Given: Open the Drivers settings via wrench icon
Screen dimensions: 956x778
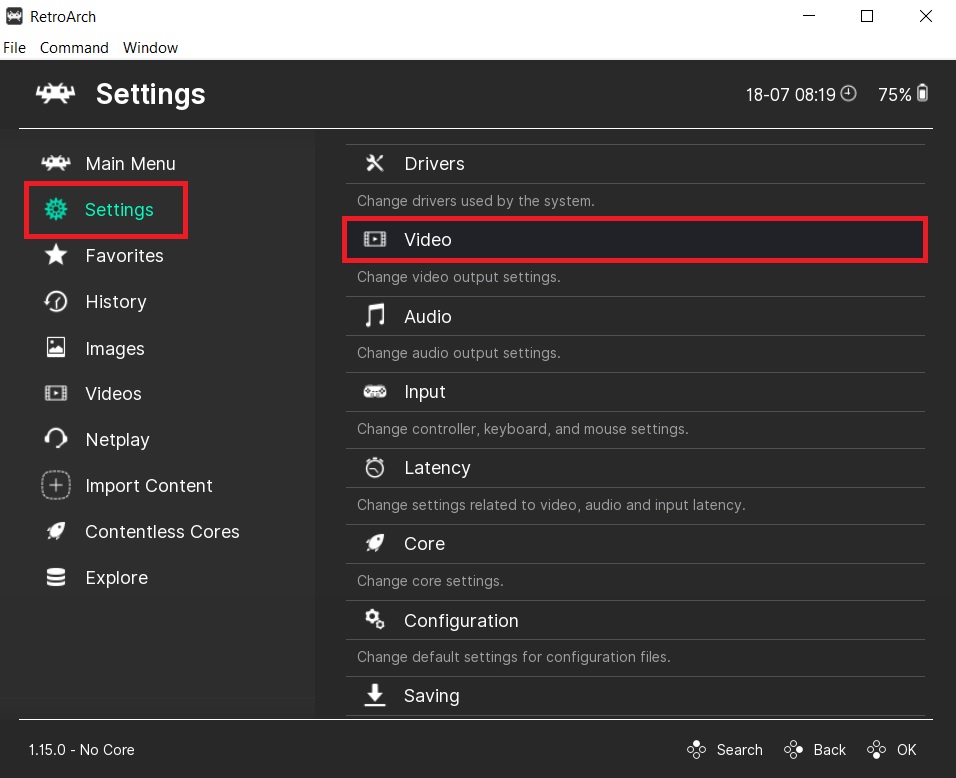Looking at the screenshot, I should coord(374,163).
